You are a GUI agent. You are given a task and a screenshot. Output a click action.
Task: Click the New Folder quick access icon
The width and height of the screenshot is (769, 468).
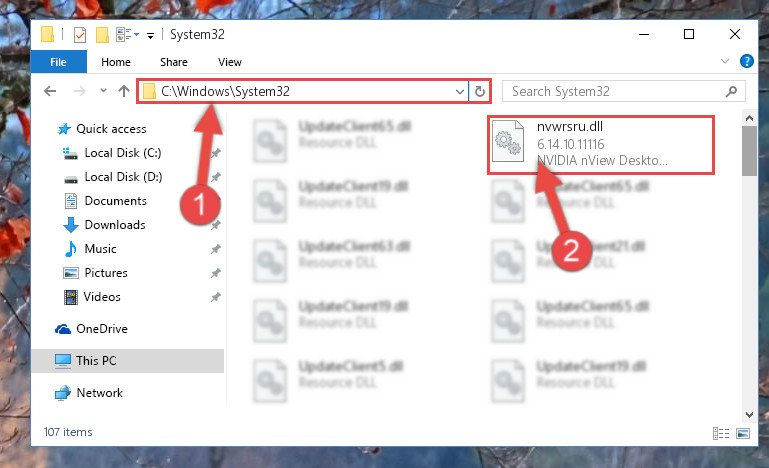coord(102,35)
